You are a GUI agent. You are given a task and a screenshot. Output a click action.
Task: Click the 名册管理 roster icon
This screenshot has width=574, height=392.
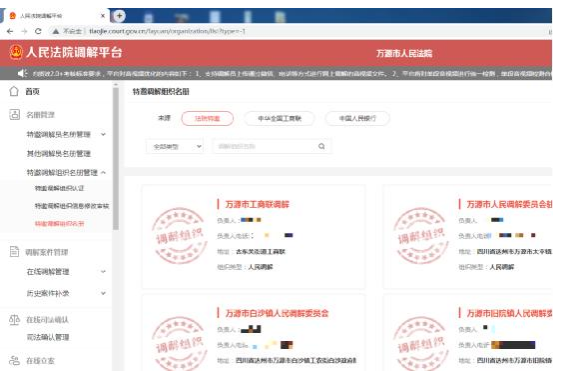pyautogui.click(x=14, y=115)
